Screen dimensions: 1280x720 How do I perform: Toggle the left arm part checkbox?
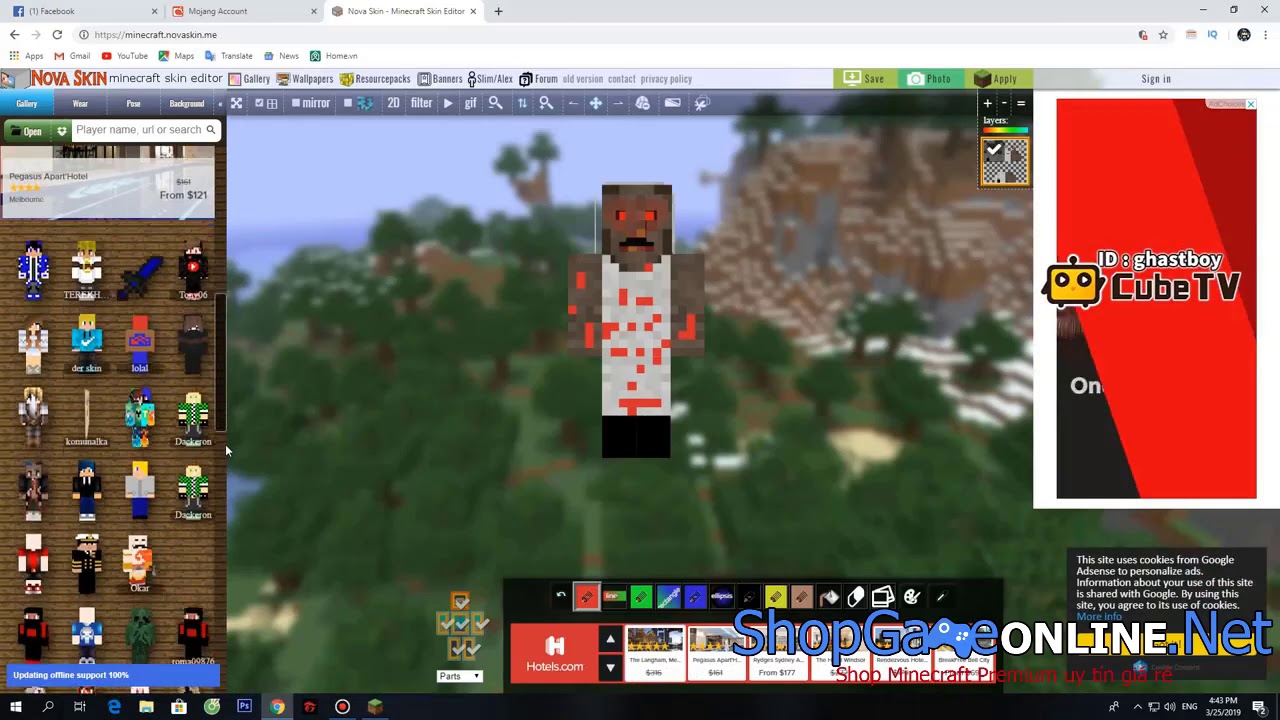pos(443,623)
